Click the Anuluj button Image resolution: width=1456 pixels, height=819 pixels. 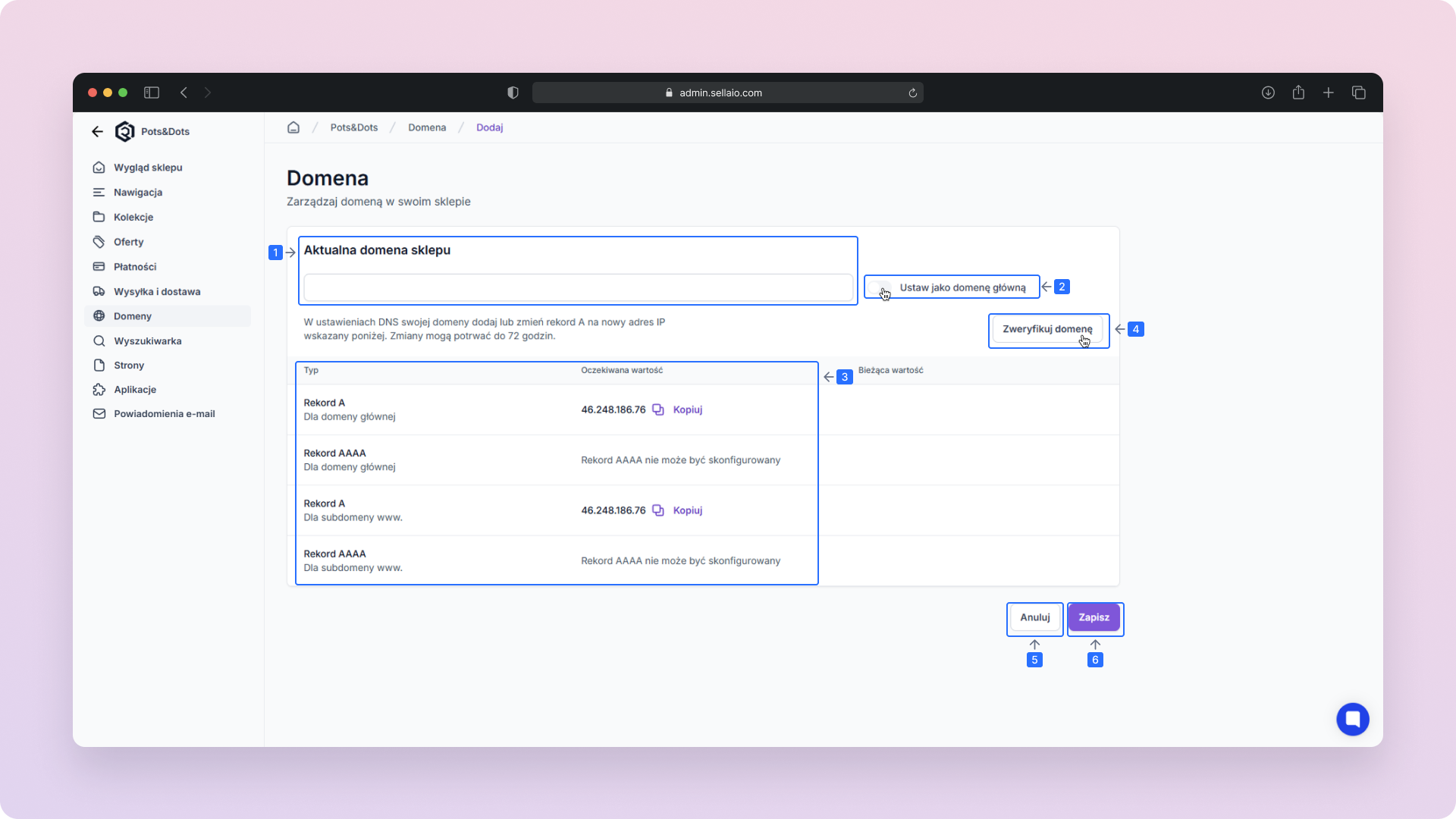click(1034, 617)
